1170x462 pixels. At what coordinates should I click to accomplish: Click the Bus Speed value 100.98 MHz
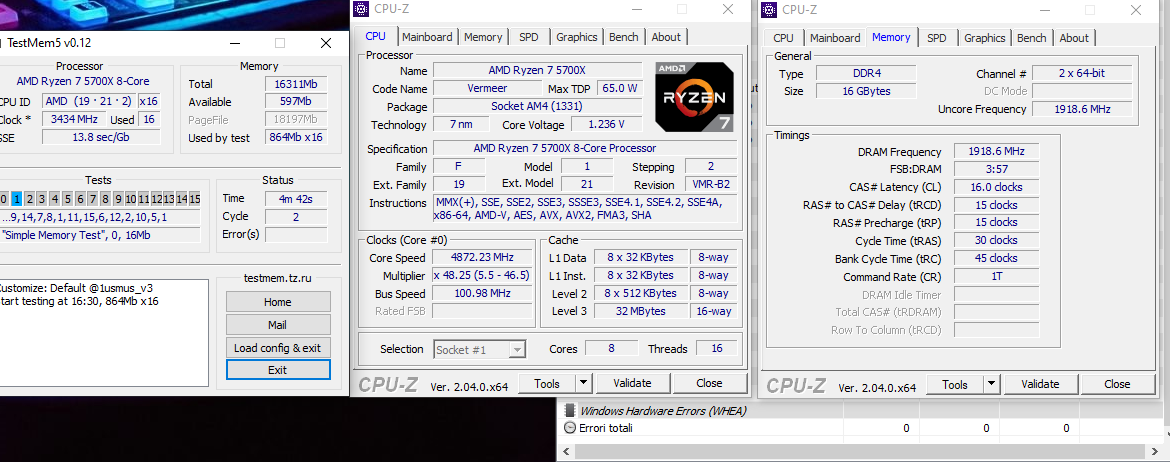483,293
